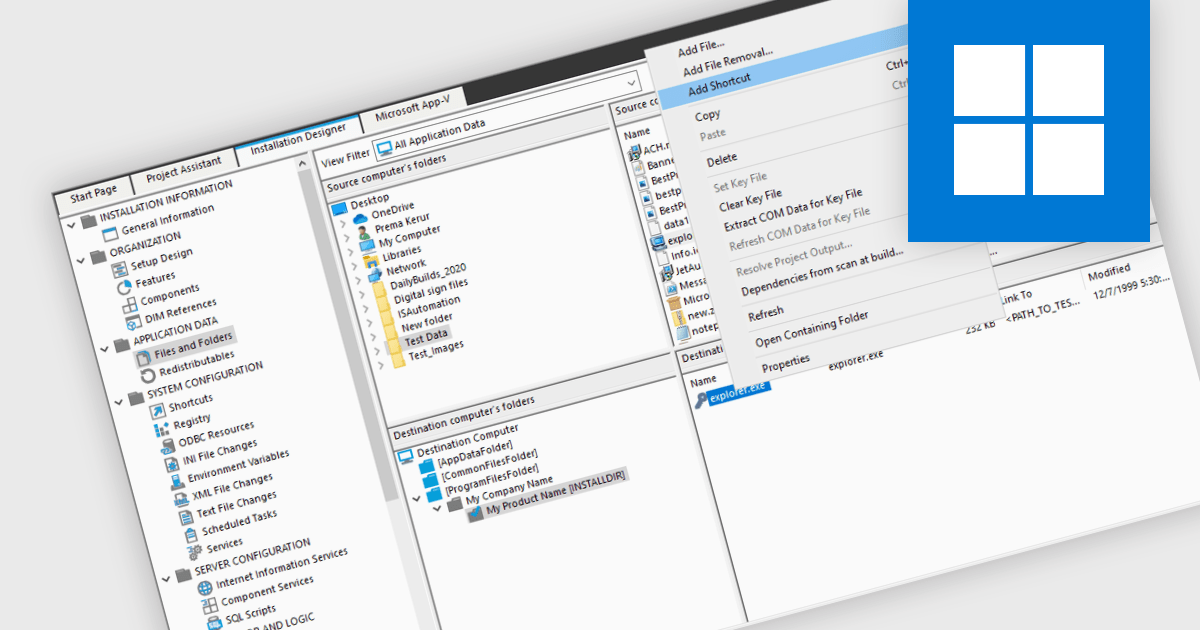Click the Libraries folder icon
The height and width of the screenshot is (630, 1200).
(372, 260)
